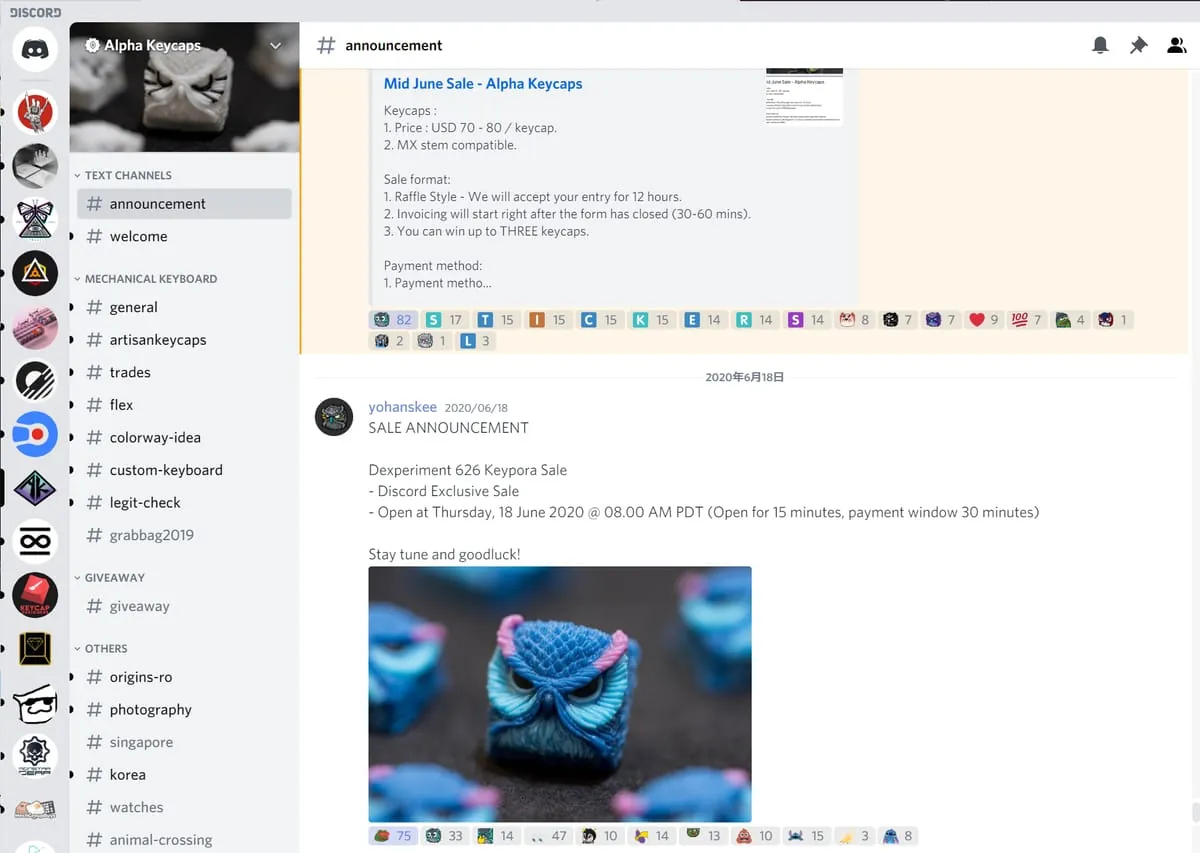Open the general channel
Image resolution: width=1200 pixels, height=853 pixels.
pyautogui.click(x=184, y=308)
